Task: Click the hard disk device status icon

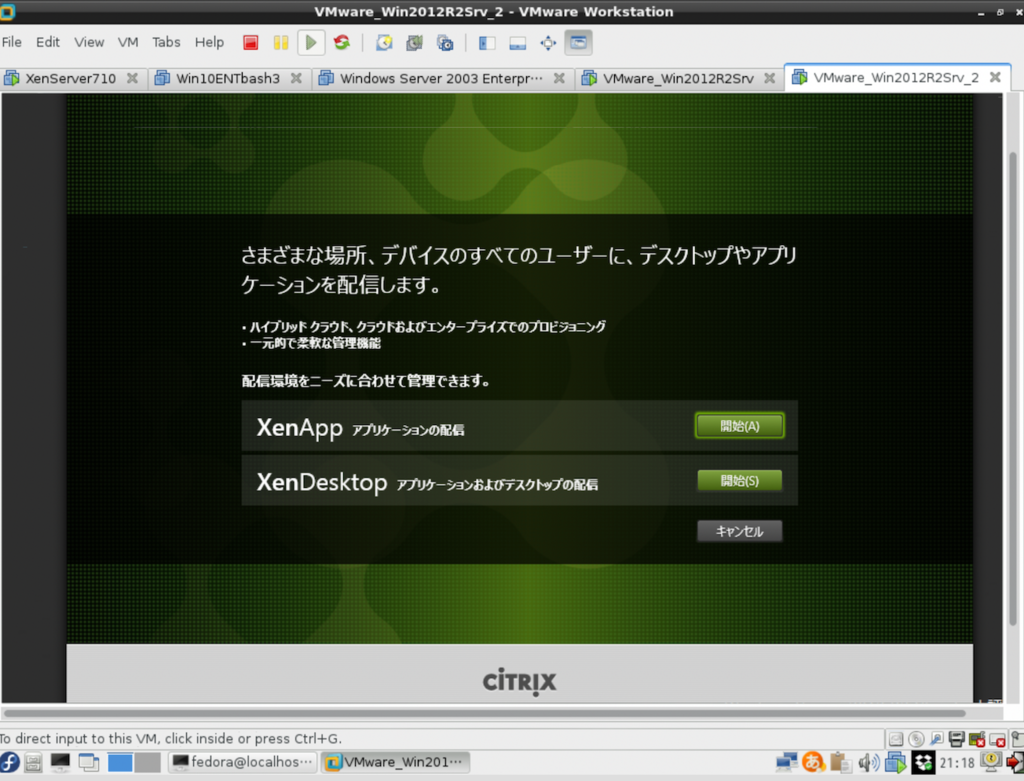Action: click(896, 739)
